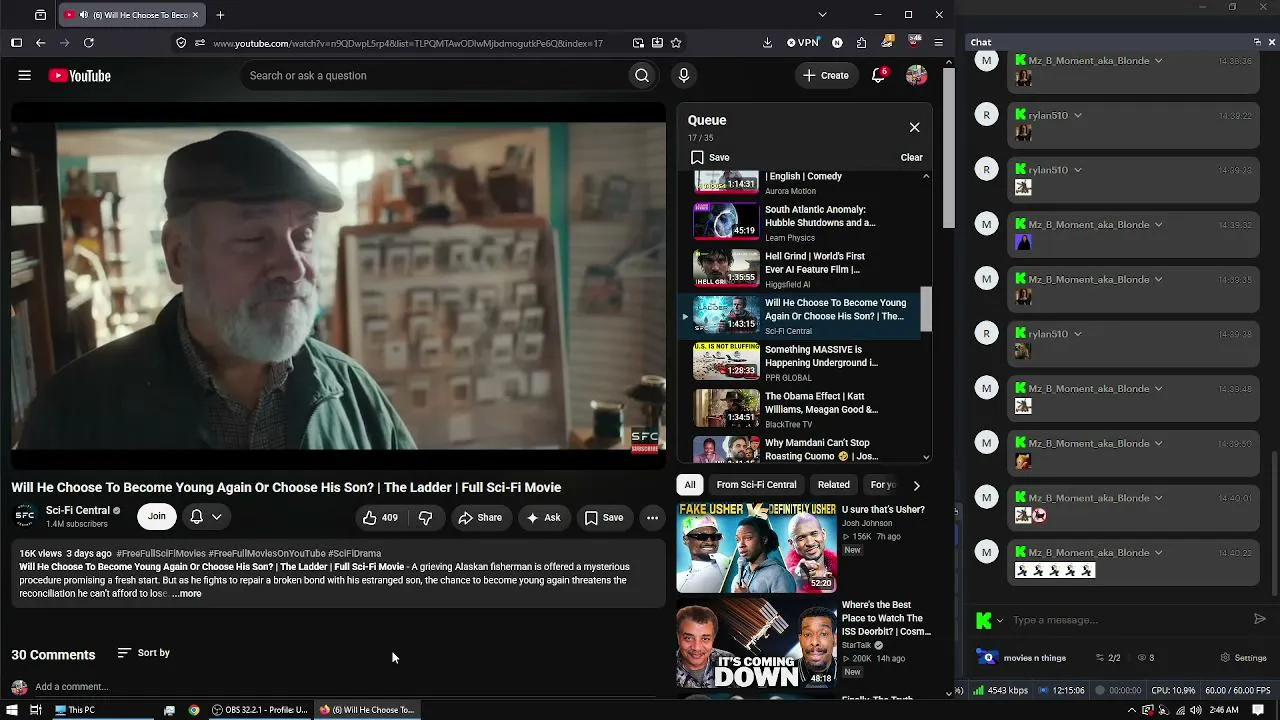
Task: Go back to the previous page
Action: click(40, 43)
